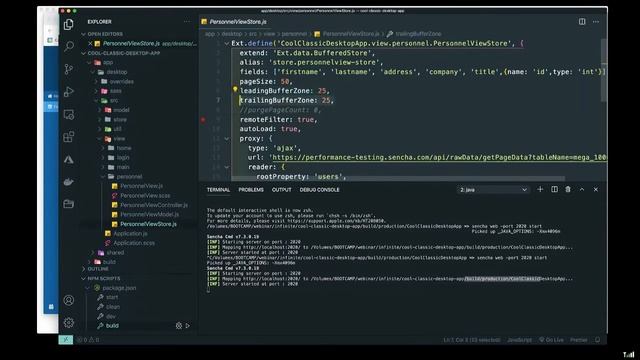Open errors and warnings status bar indicator
Image resolution: width=640 pixels, height=360 pixels.
click(x=88, y=340)
